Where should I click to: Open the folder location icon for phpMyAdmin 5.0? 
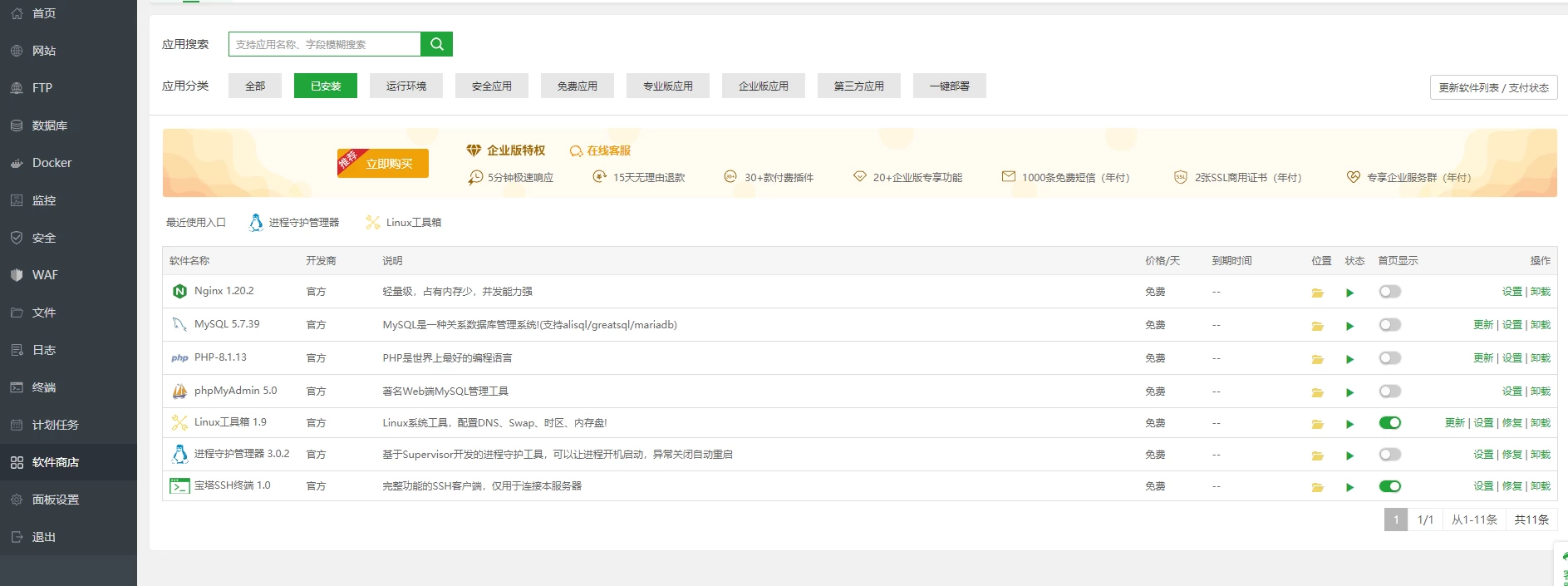point(1317,392)
